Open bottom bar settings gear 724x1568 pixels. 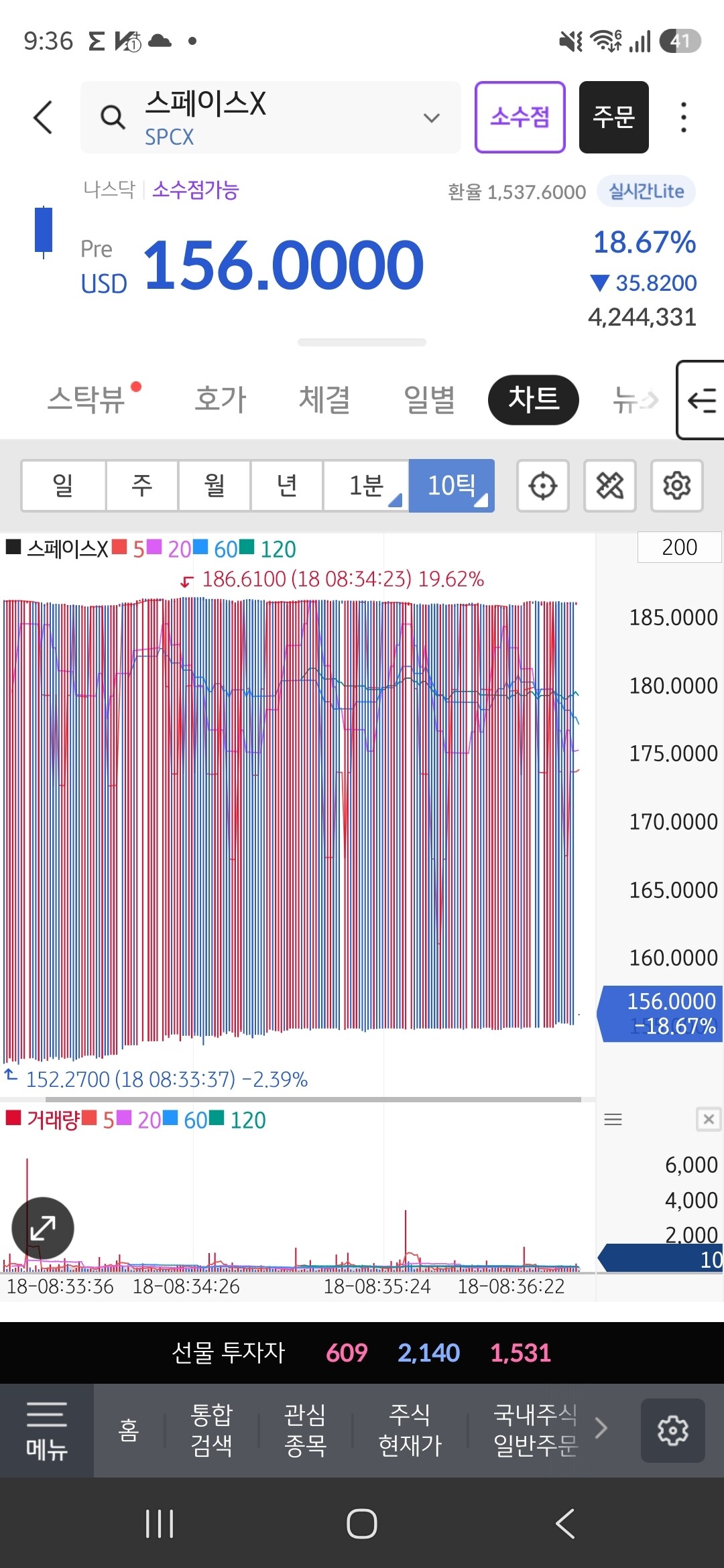[672, 1431]
